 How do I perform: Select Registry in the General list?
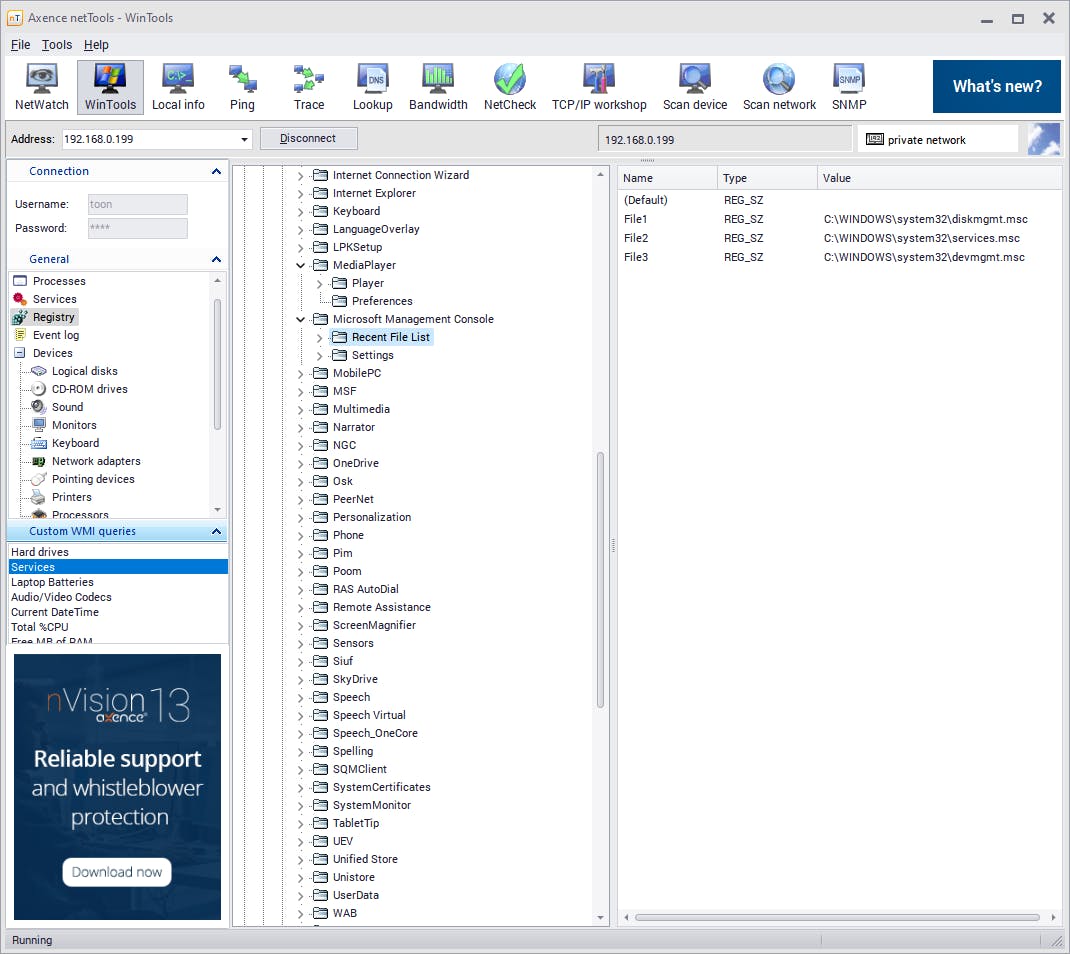coord(53,317)
